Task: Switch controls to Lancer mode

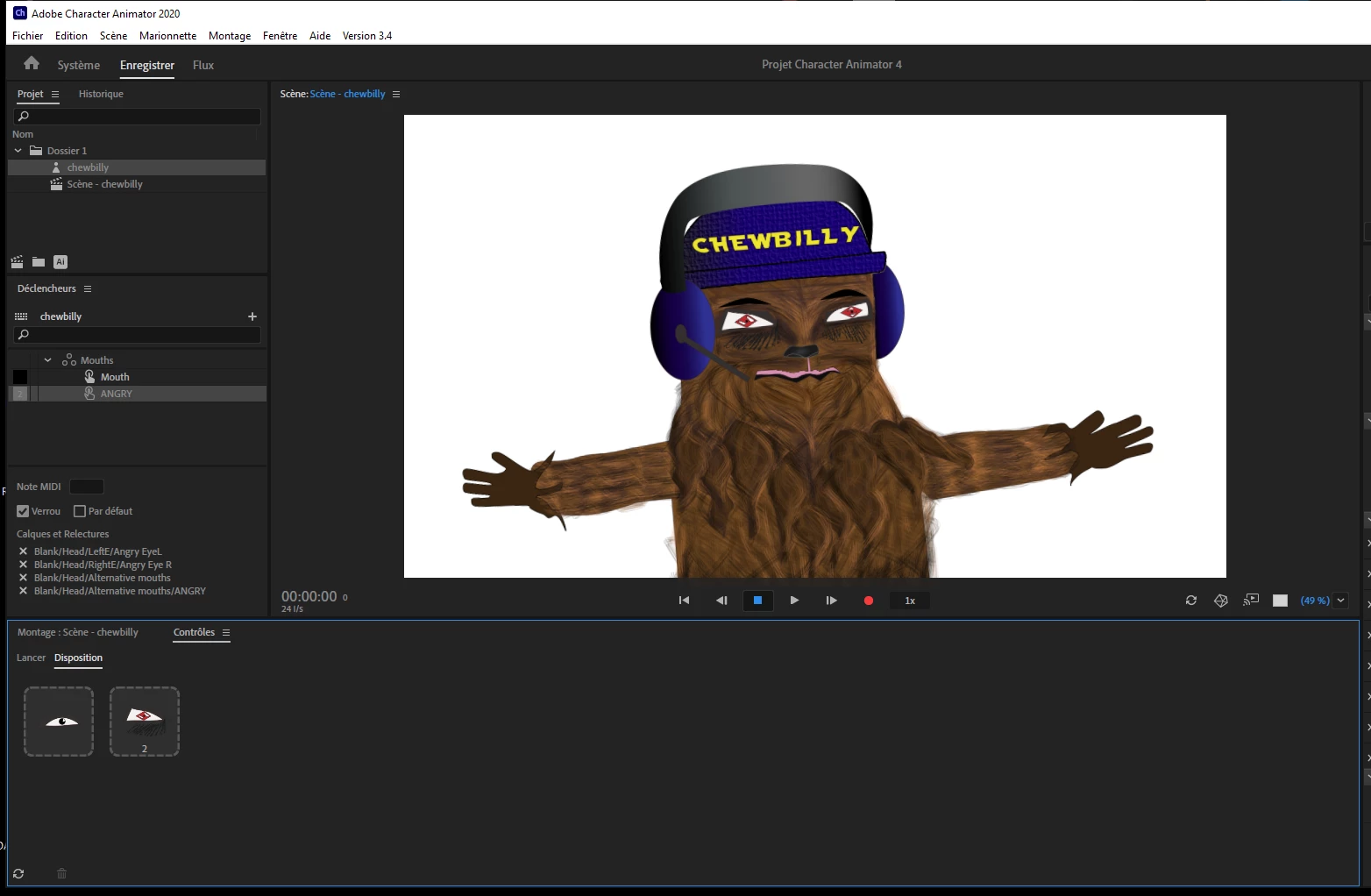Action: (x=31, y=658)
